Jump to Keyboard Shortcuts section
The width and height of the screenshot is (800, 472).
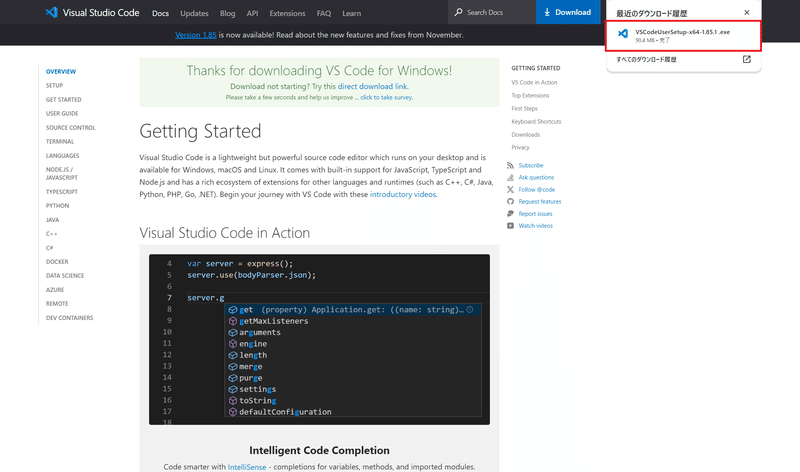point(536,121)
